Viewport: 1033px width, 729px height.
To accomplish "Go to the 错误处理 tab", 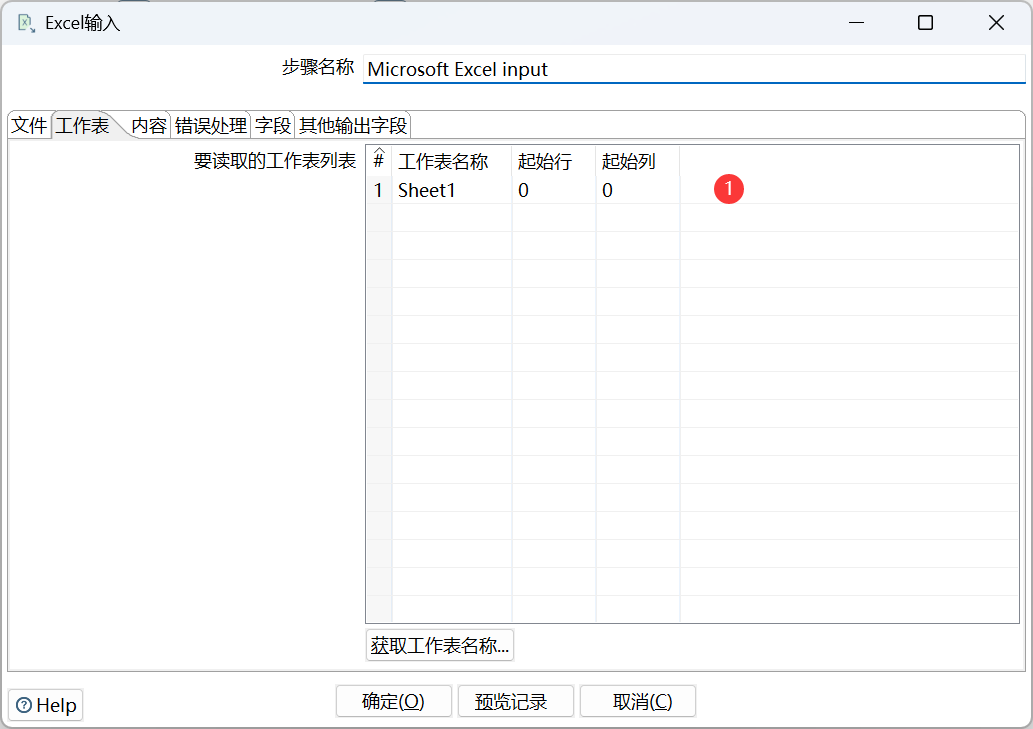I will pyautogui.click(x=211, y=125).
